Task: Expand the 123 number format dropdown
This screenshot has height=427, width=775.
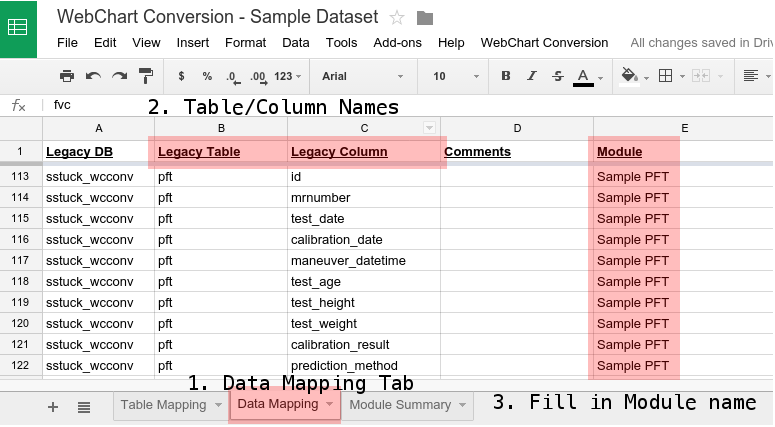Action: [x=288, y=76]
